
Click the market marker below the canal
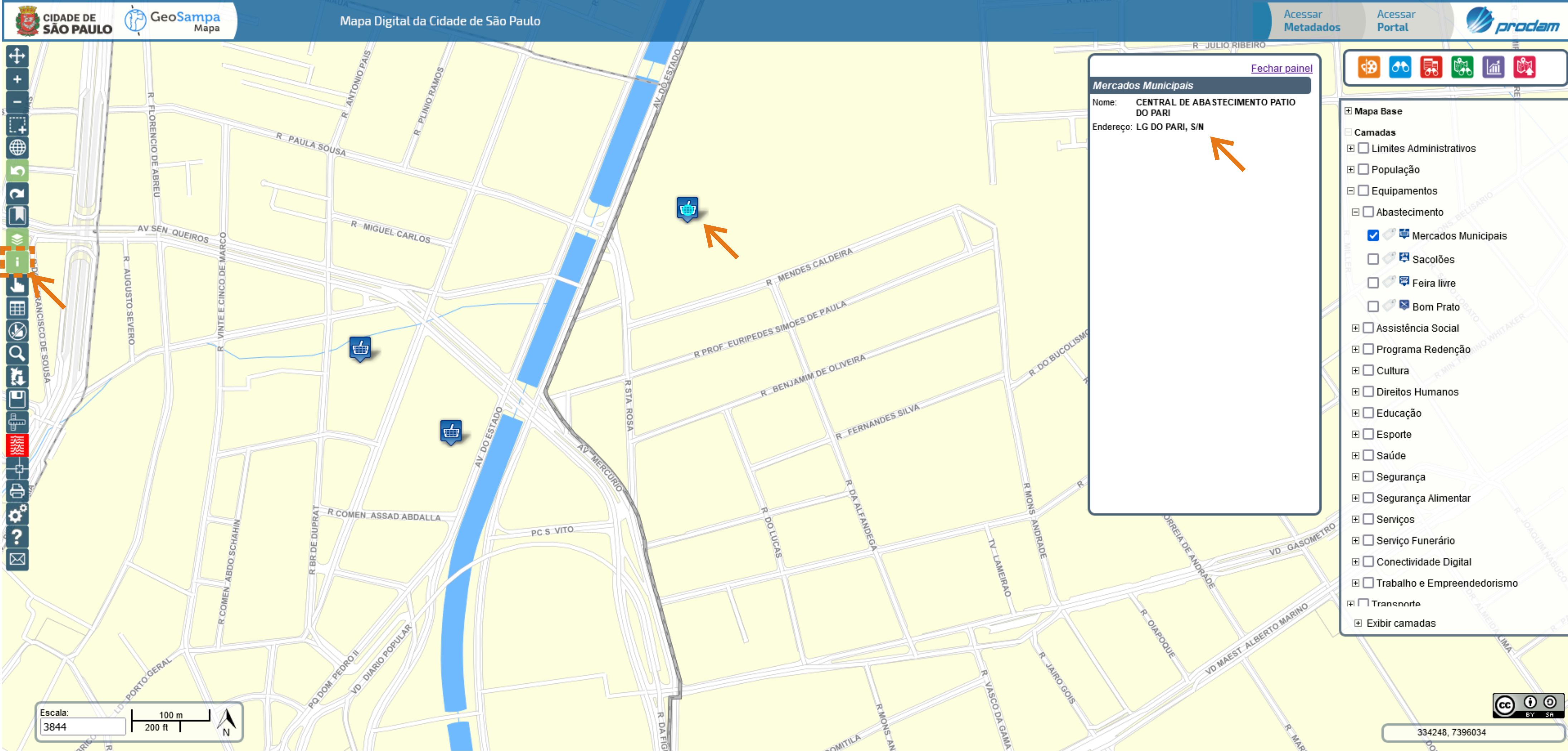(x=360, y=349)
